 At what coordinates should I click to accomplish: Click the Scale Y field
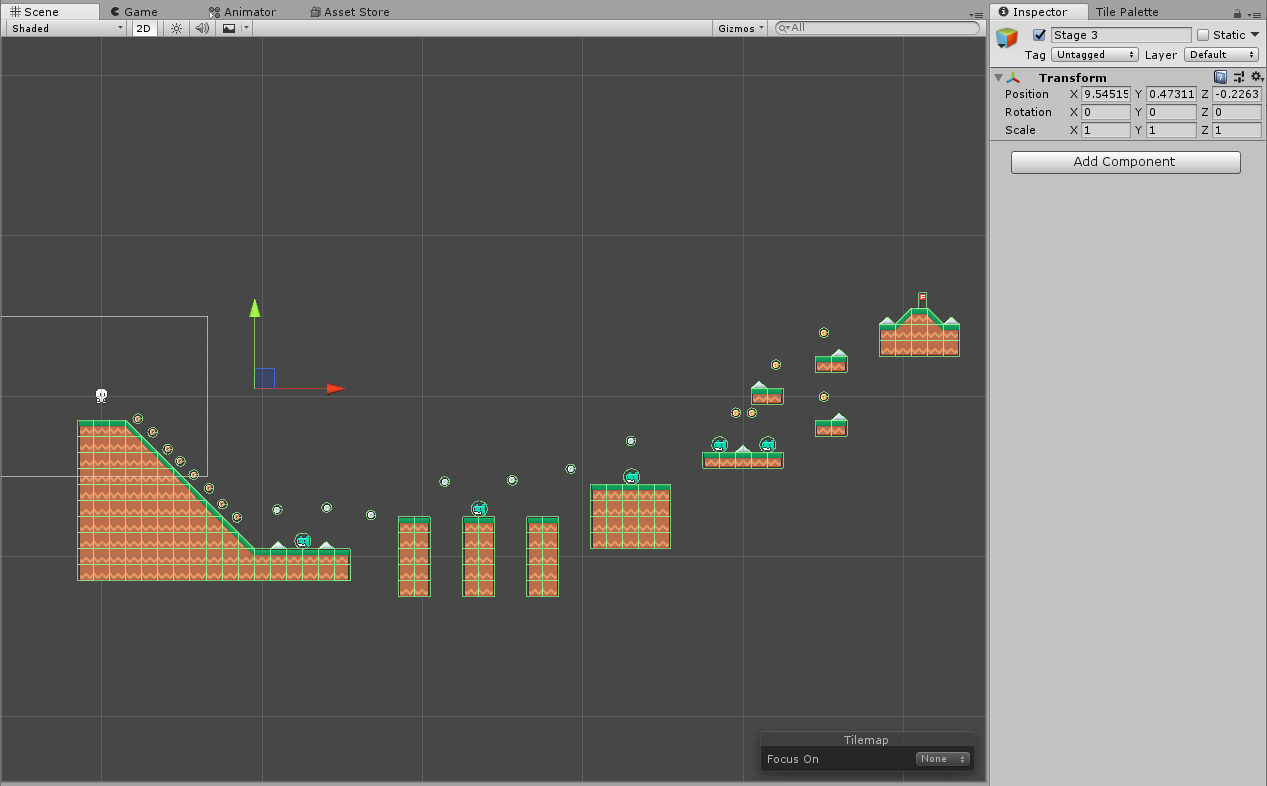[1171, 130]
